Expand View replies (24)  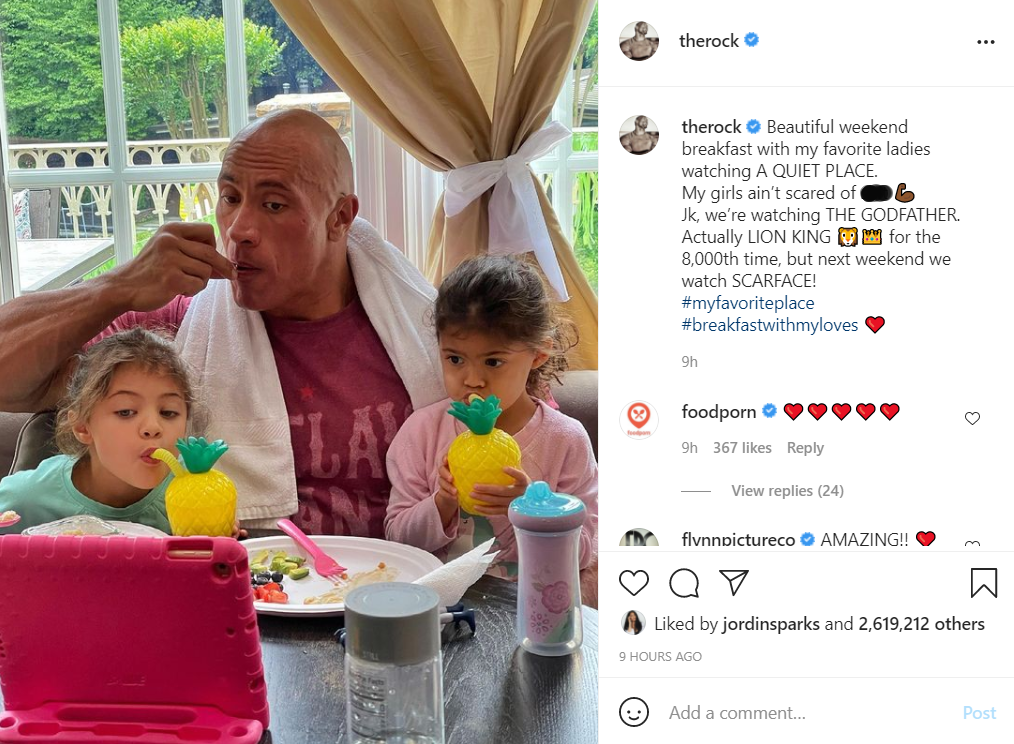[x=787, y=491]
